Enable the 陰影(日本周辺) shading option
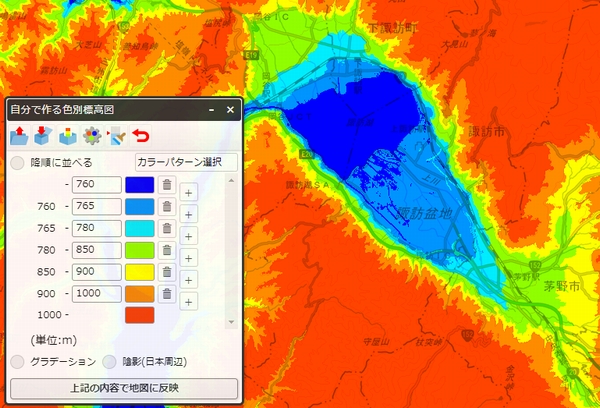The image size is (600, 408). pyautogui.click(x=109, y=361)
